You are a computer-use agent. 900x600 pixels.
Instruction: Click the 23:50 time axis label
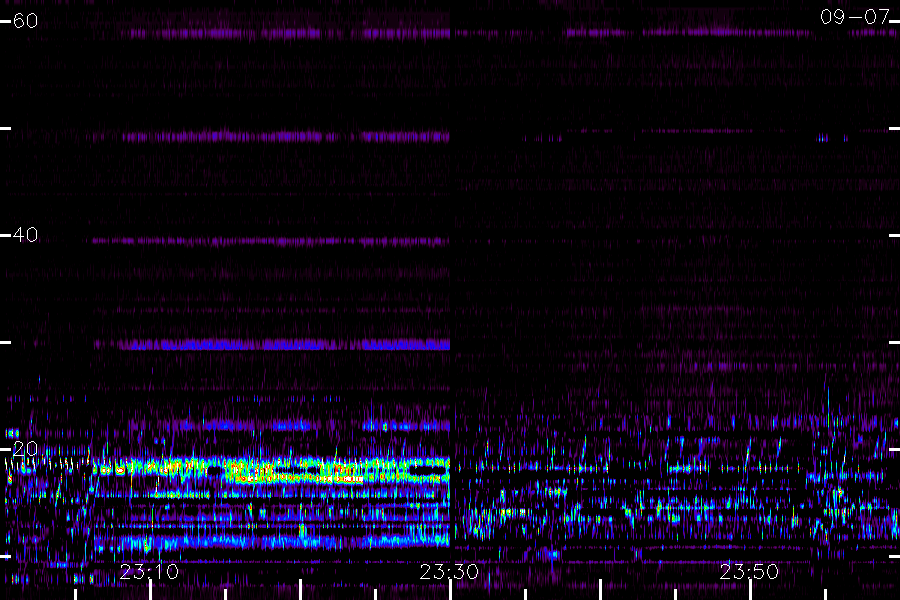tap(749, 571)
